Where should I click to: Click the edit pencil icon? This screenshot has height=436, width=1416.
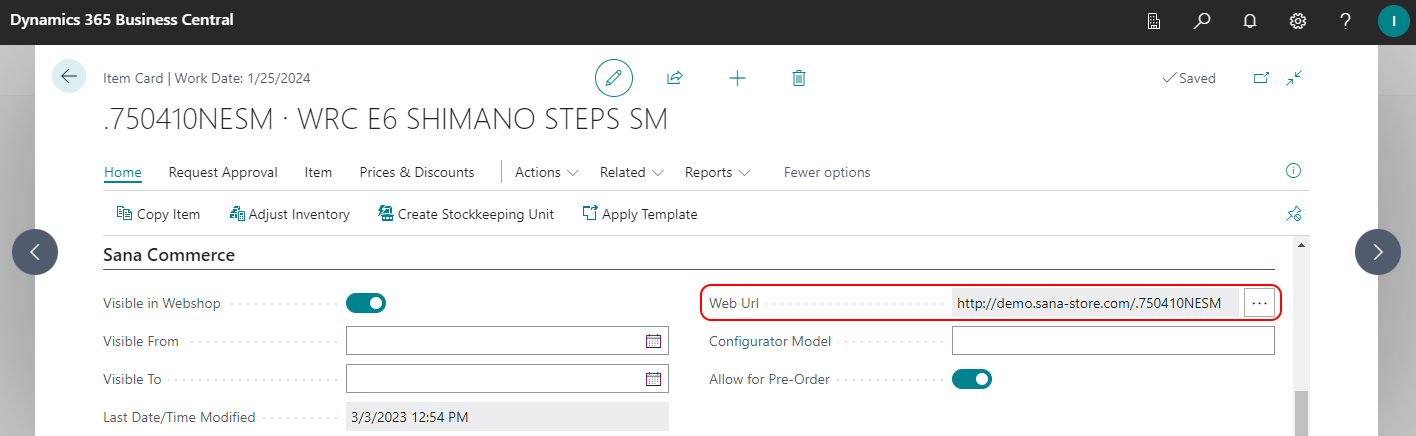pyautogui.click(x=613, y=78)
